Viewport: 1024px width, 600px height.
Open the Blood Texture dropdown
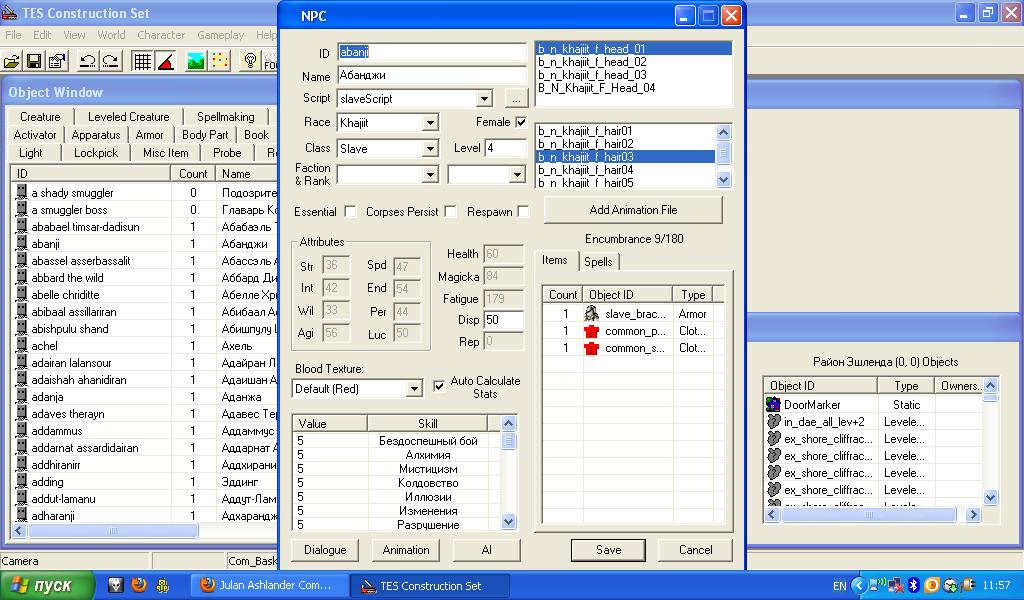click(414, 389)
